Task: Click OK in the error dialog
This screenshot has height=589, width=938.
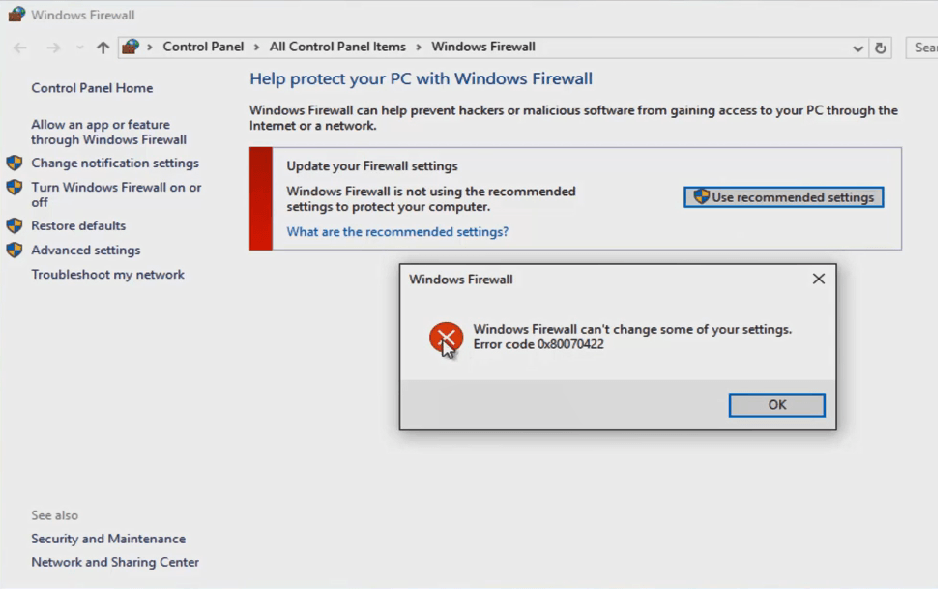Action: (x=777, y=405)
